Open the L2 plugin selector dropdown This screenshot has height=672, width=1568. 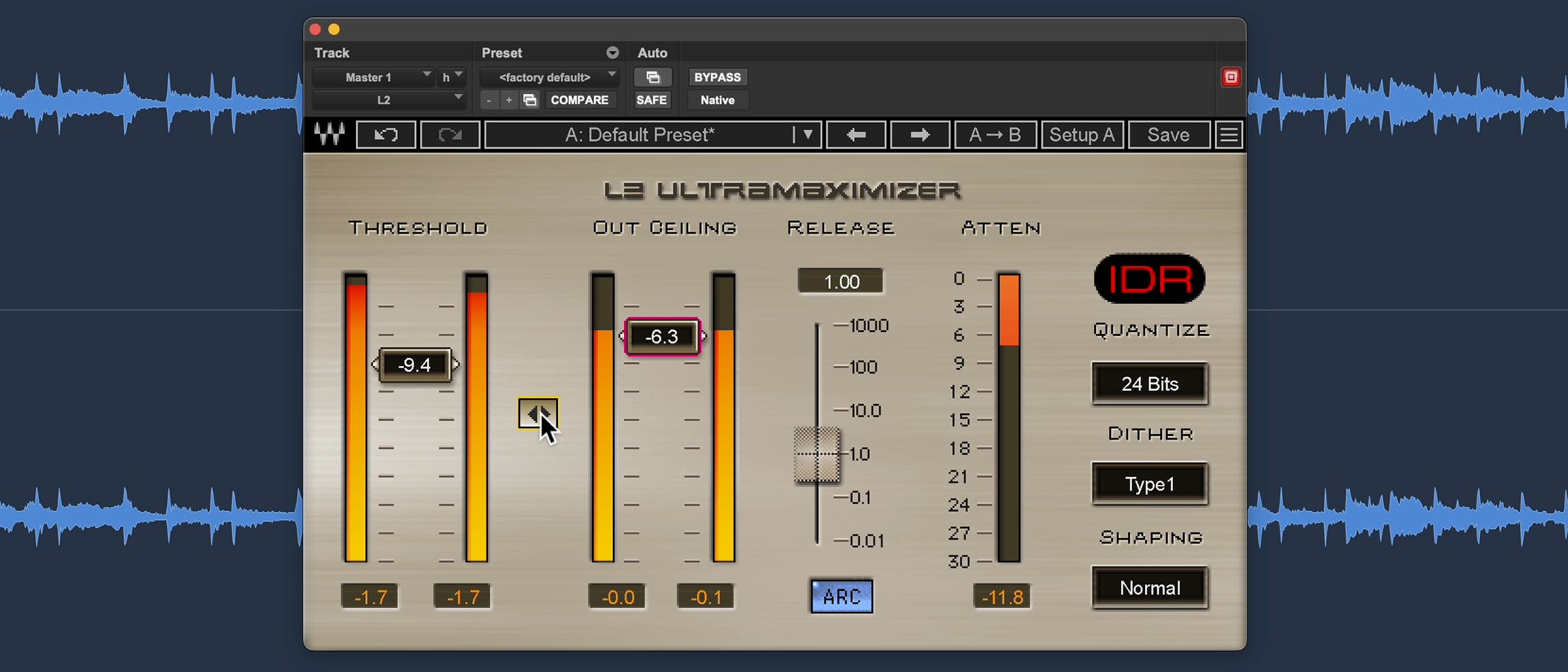click(x=387, y=100)
